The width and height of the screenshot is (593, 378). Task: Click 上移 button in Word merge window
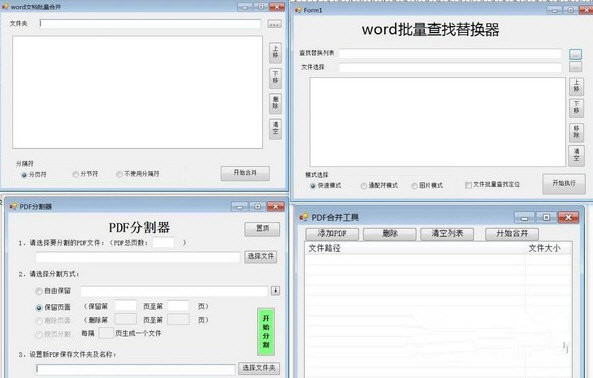[x=275, y=53]
